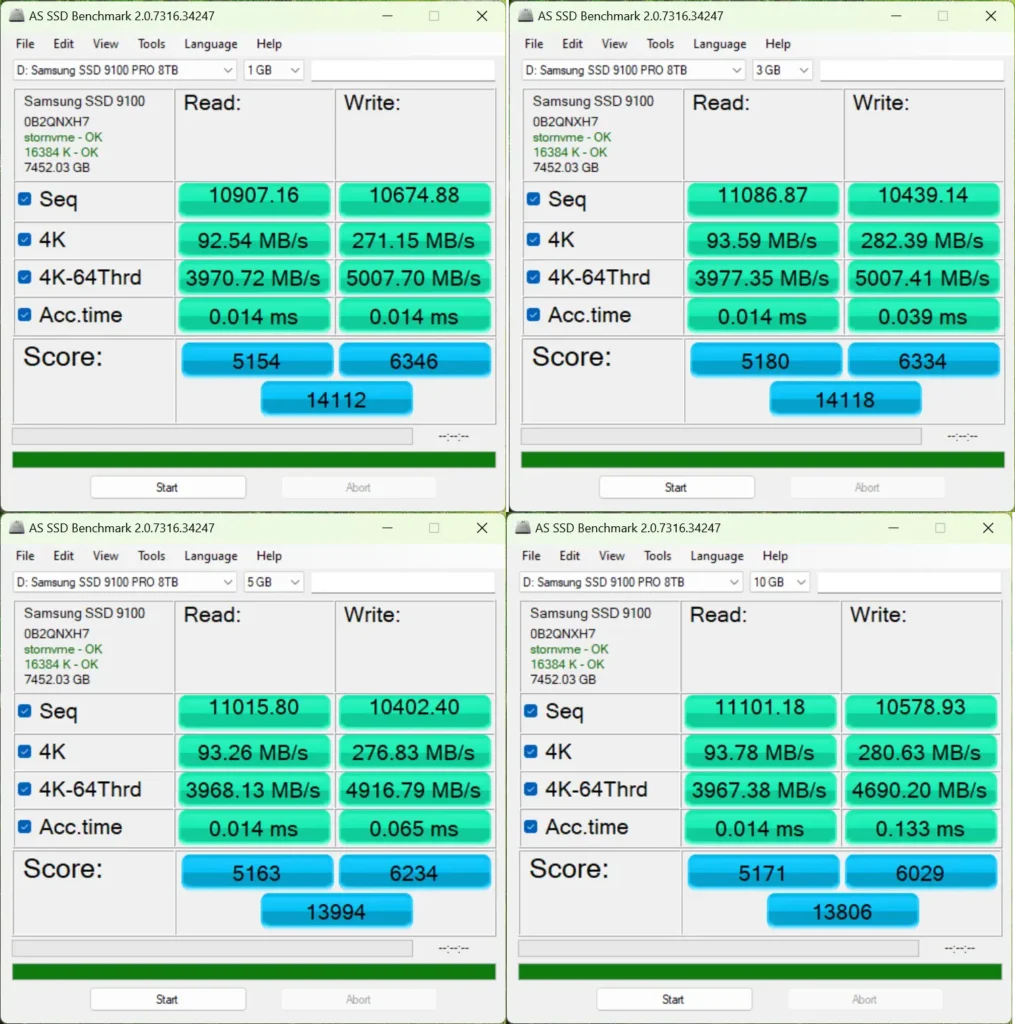Click Abort in the 10 GB window

[x=865, y=999]
